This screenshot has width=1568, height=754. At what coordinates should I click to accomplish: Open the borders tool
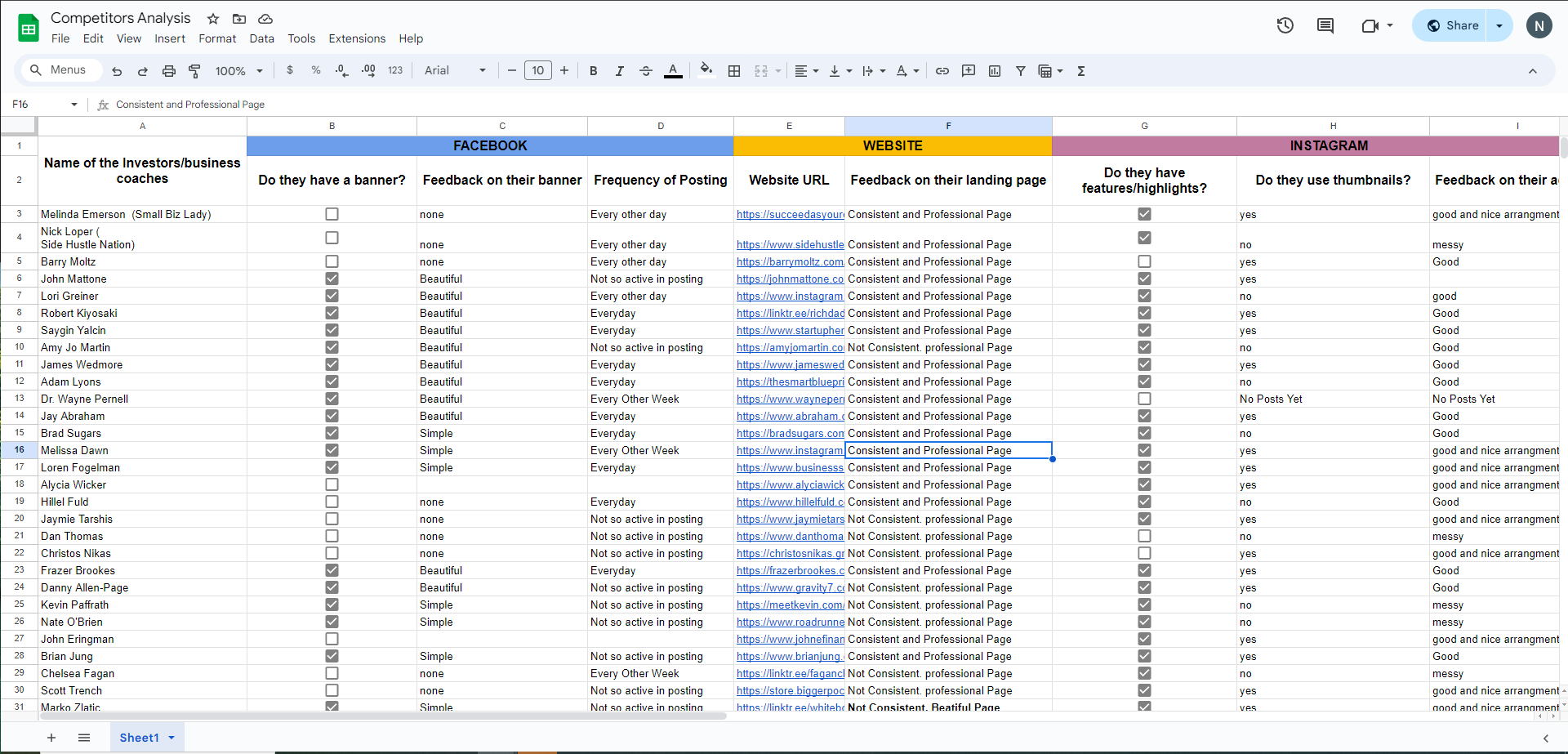coord(734,71)
